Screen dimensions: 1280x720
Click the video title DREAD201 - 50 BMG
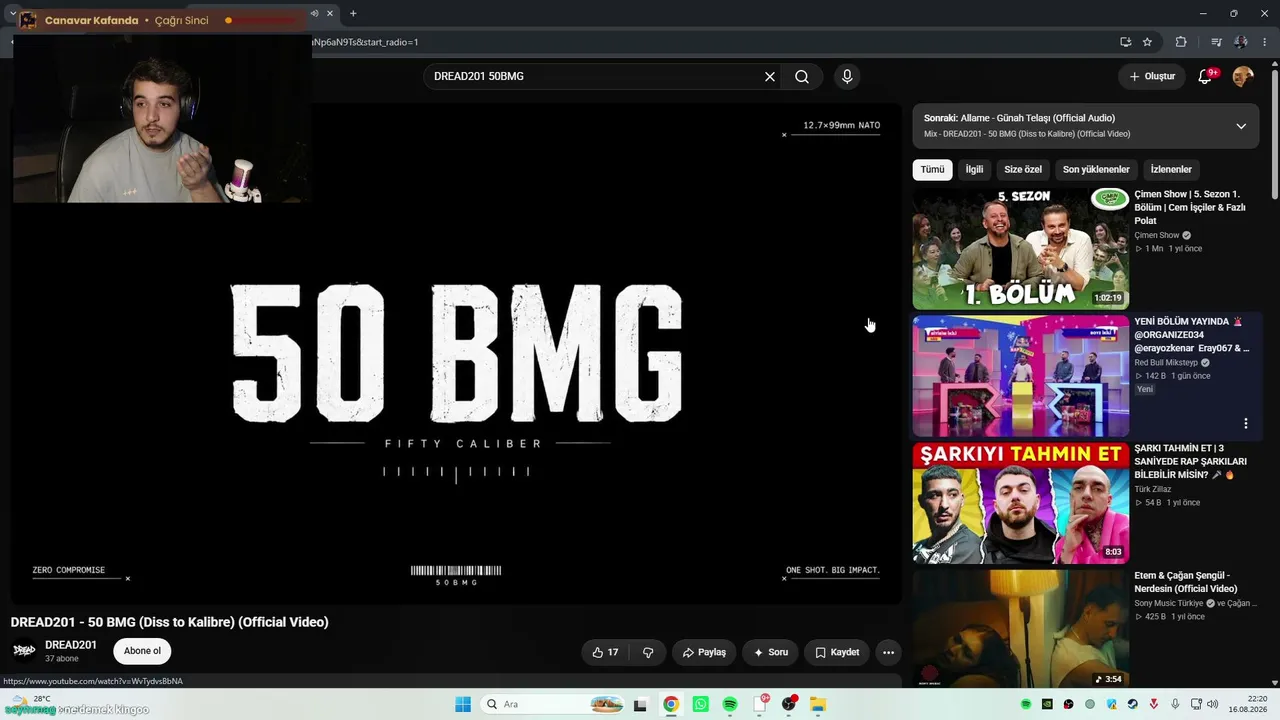tap(170, 622)
